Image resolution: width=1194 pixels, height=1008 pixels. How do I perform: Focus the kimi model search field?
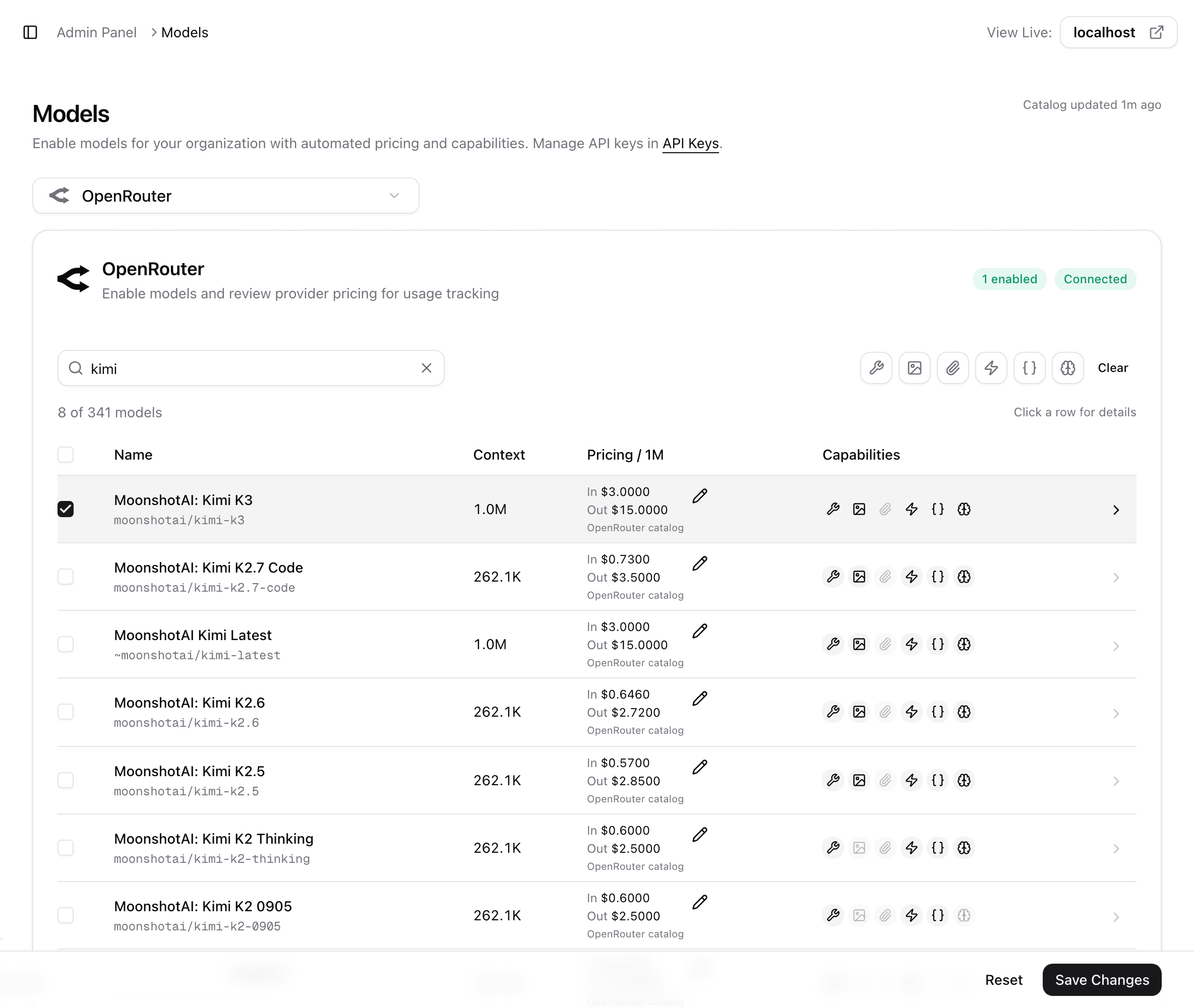pos(251,368)
